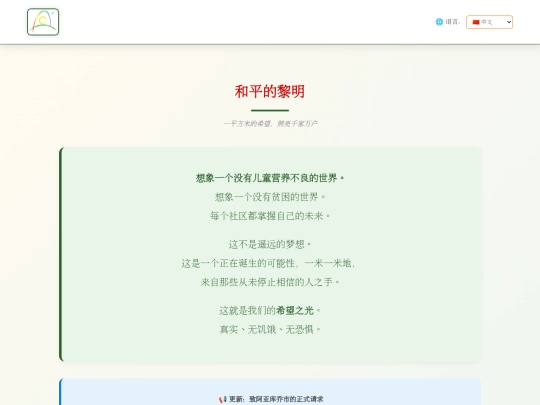The width and height of the screenshot is (540, 405).
Task: Click the heading 和平的黎明
Action: pos(270,92)
